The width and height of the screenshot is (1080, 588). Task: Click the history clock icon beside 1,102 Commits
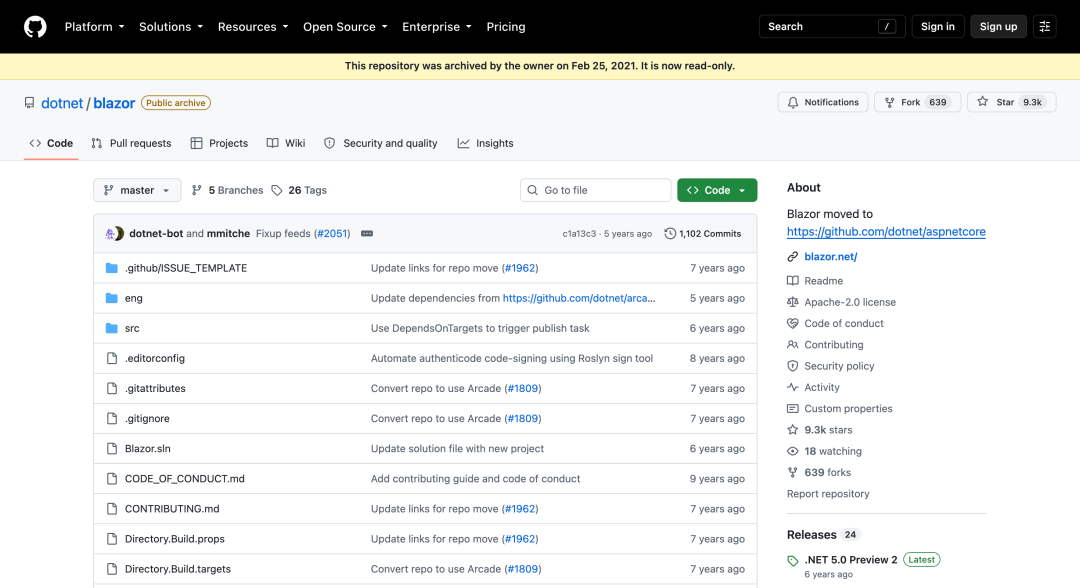[669, 233]
